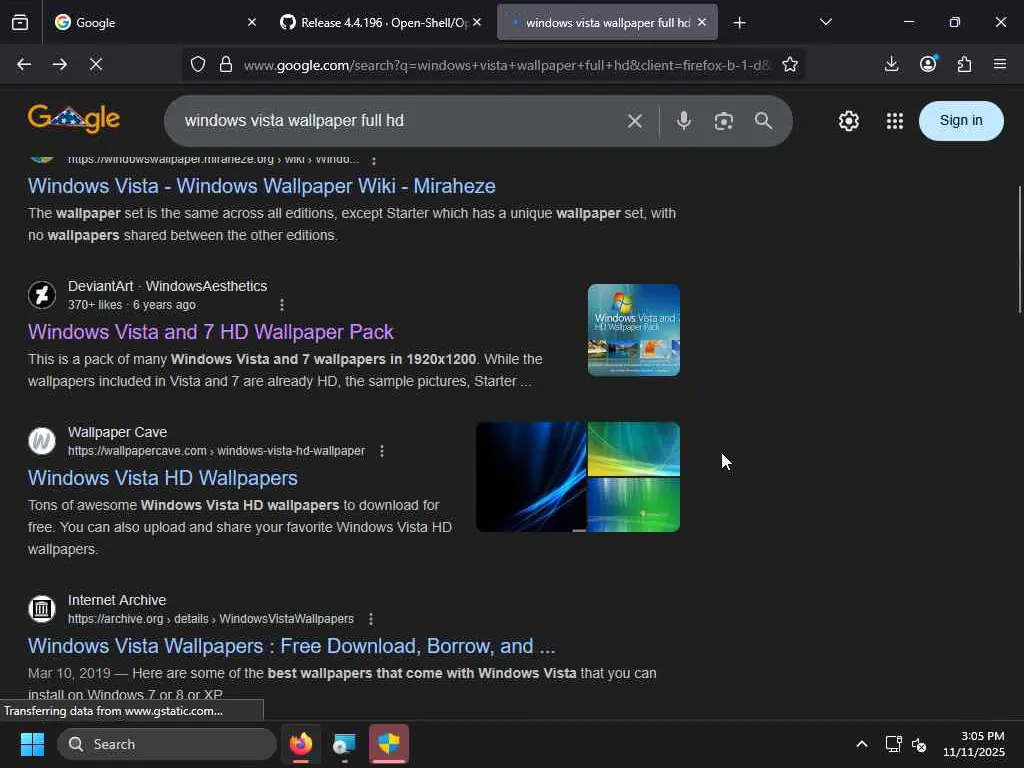Viewport: 1024px width, 768px height.
Task: Click the Firefox address bar
Action: [x=506, y=65]
